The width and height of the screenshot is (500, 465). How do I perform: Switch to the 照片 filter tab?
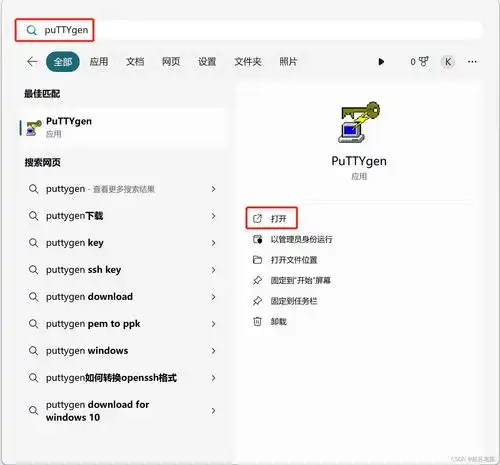point(288,62)
